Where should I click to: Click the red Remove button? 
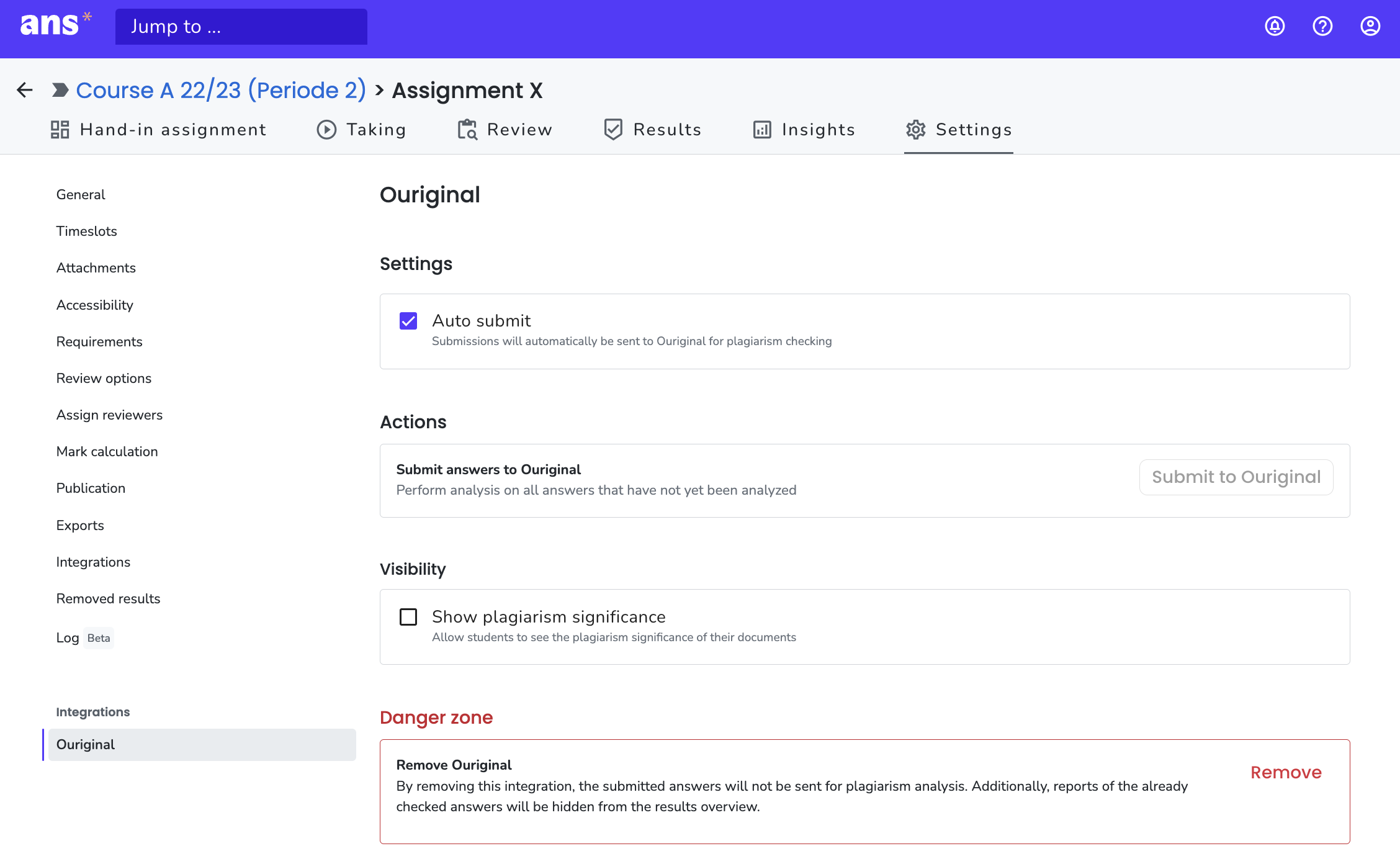pos(1286,772)
